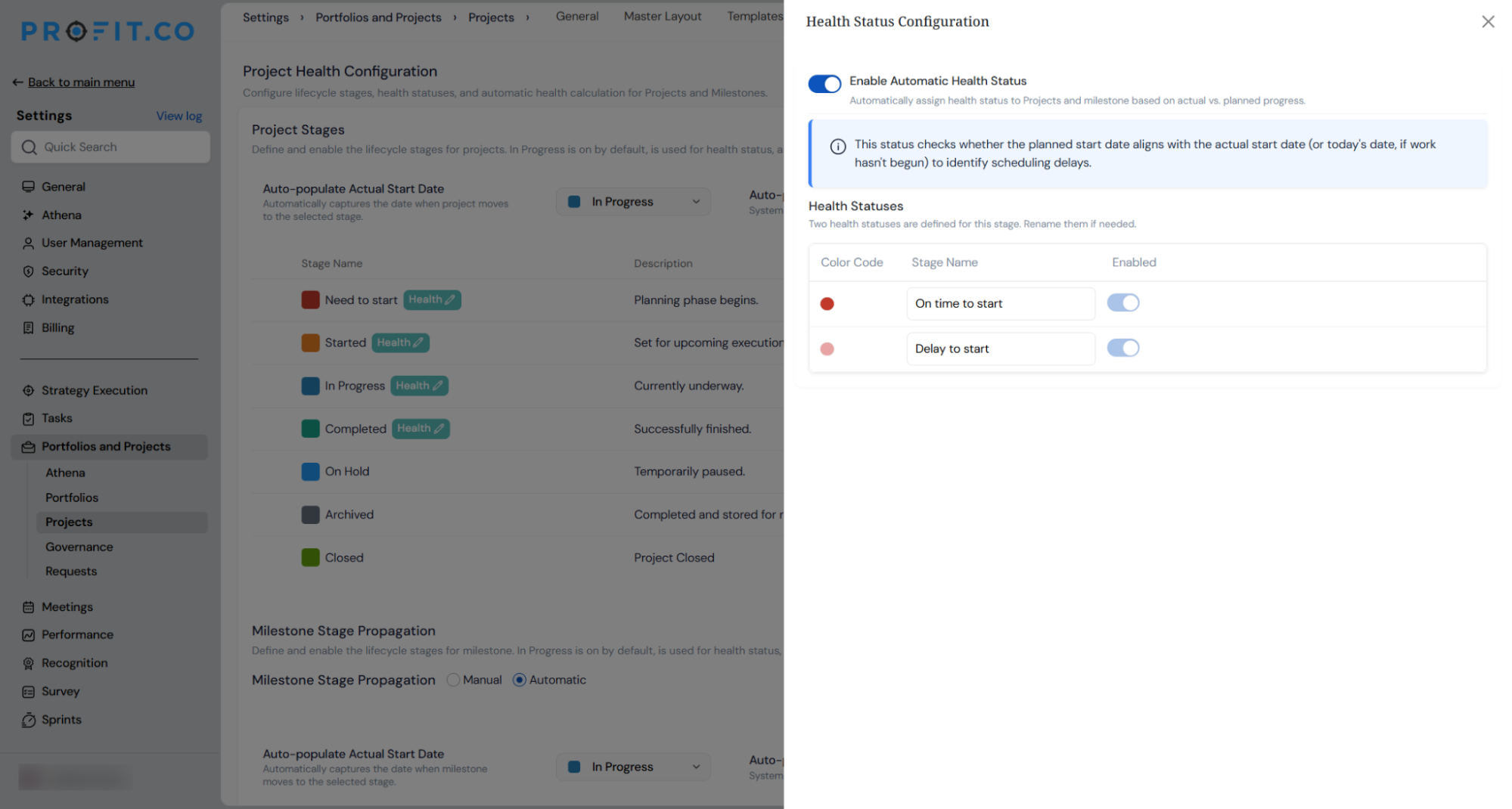
Task: Click the Tasks clipboard icon
Action: click(x=28, y=419)
